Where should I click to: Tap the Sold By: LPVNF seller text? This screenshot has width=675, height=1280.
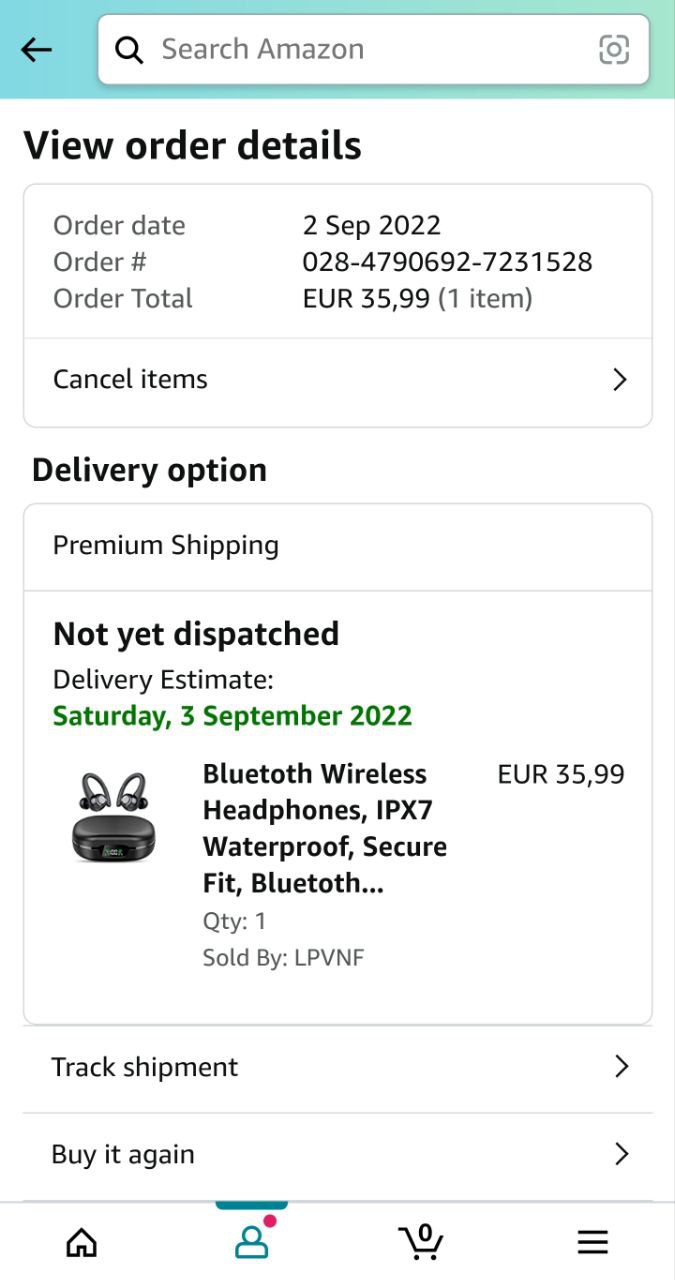click(283, 958)
